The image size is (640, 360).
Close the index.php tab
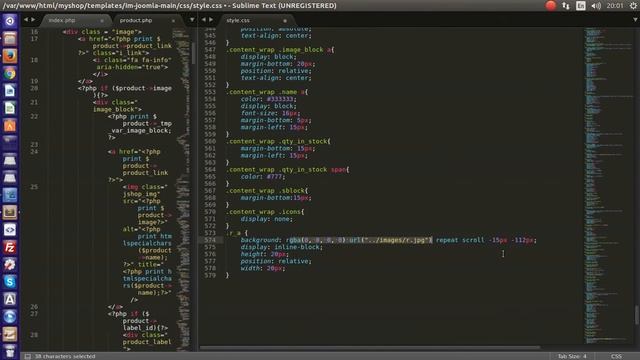[102, 20]
